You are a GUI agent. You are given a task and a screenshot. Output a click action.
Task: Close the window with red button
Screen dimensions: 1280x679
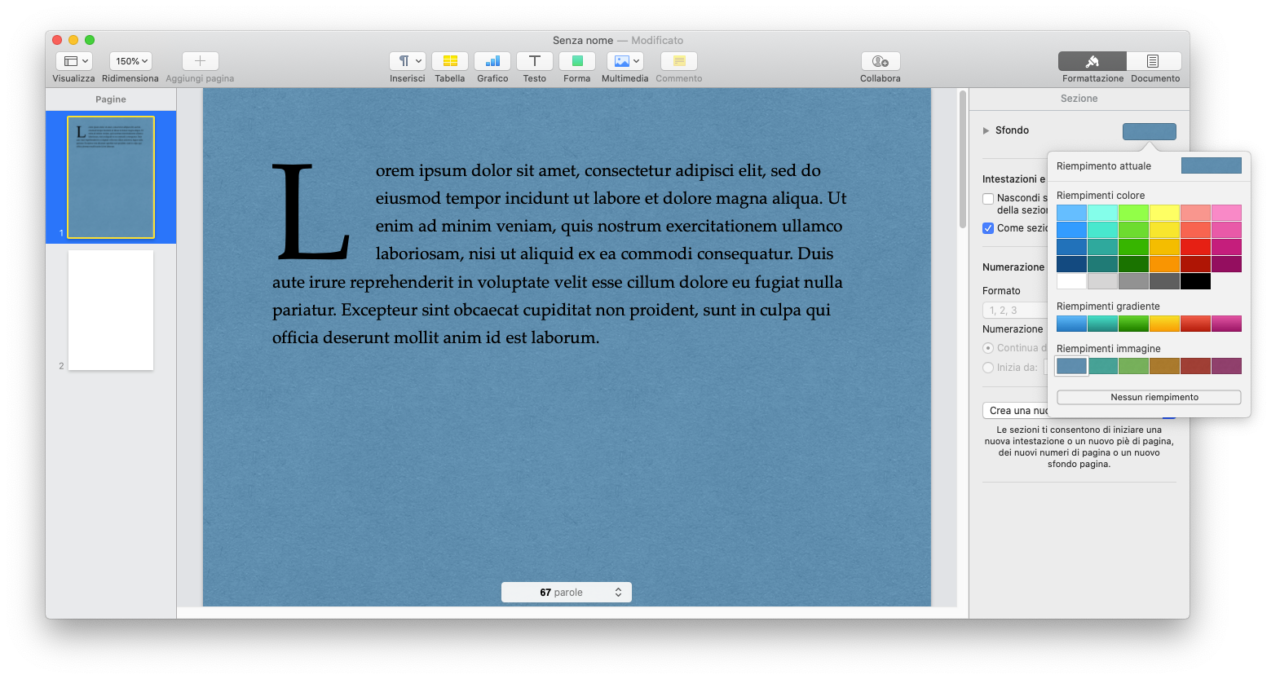[57, 40]
